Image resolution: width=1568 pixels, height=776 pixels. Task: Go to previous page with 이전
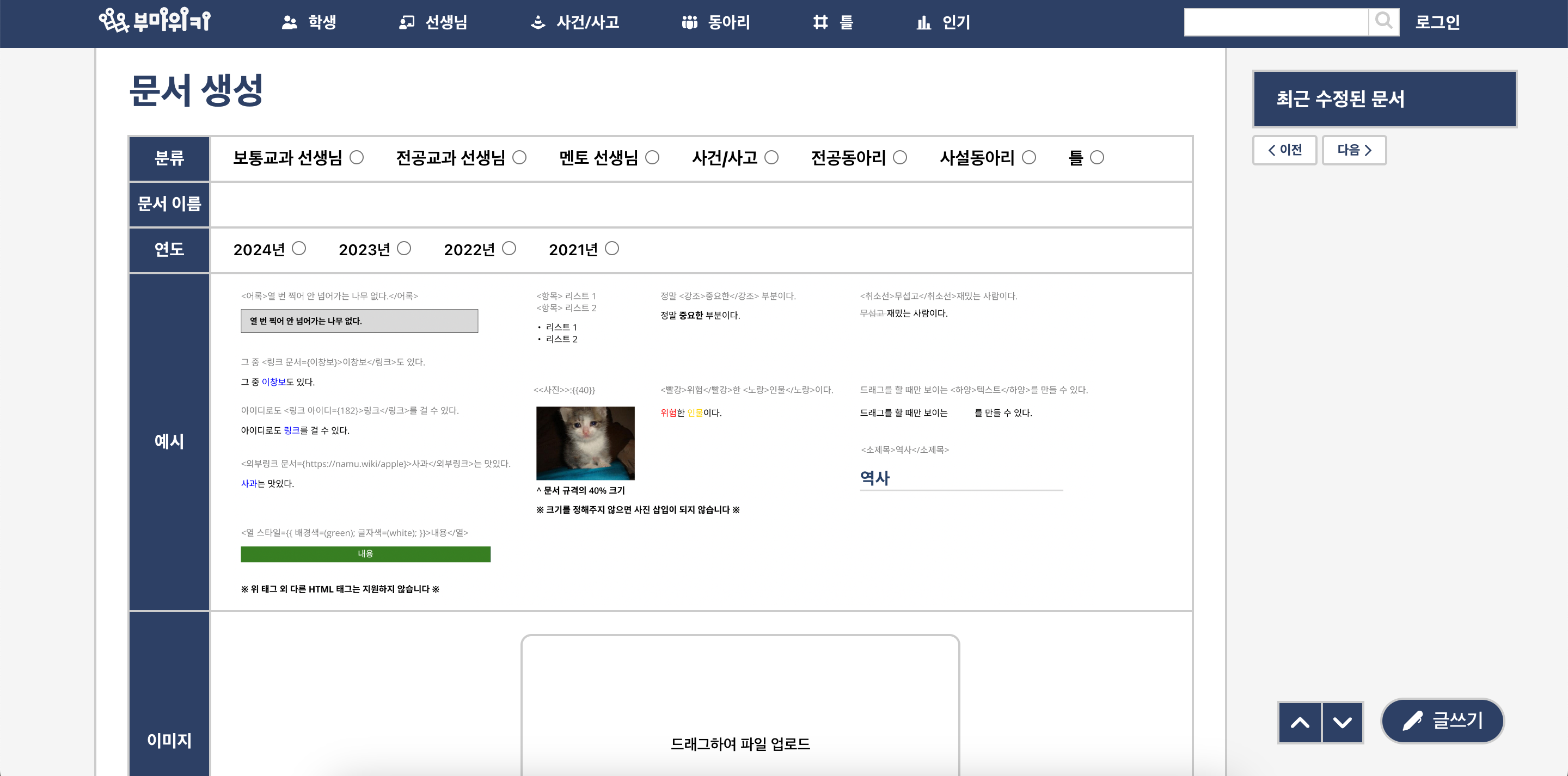tap(1284, 150)
